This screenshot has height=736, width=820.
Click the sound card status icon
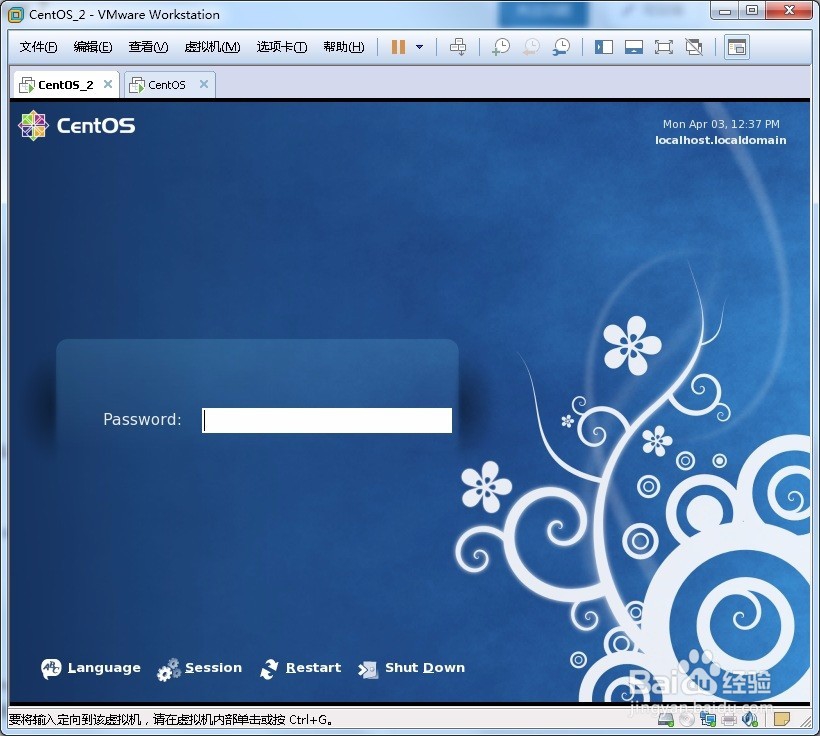[x=750, y=720]
